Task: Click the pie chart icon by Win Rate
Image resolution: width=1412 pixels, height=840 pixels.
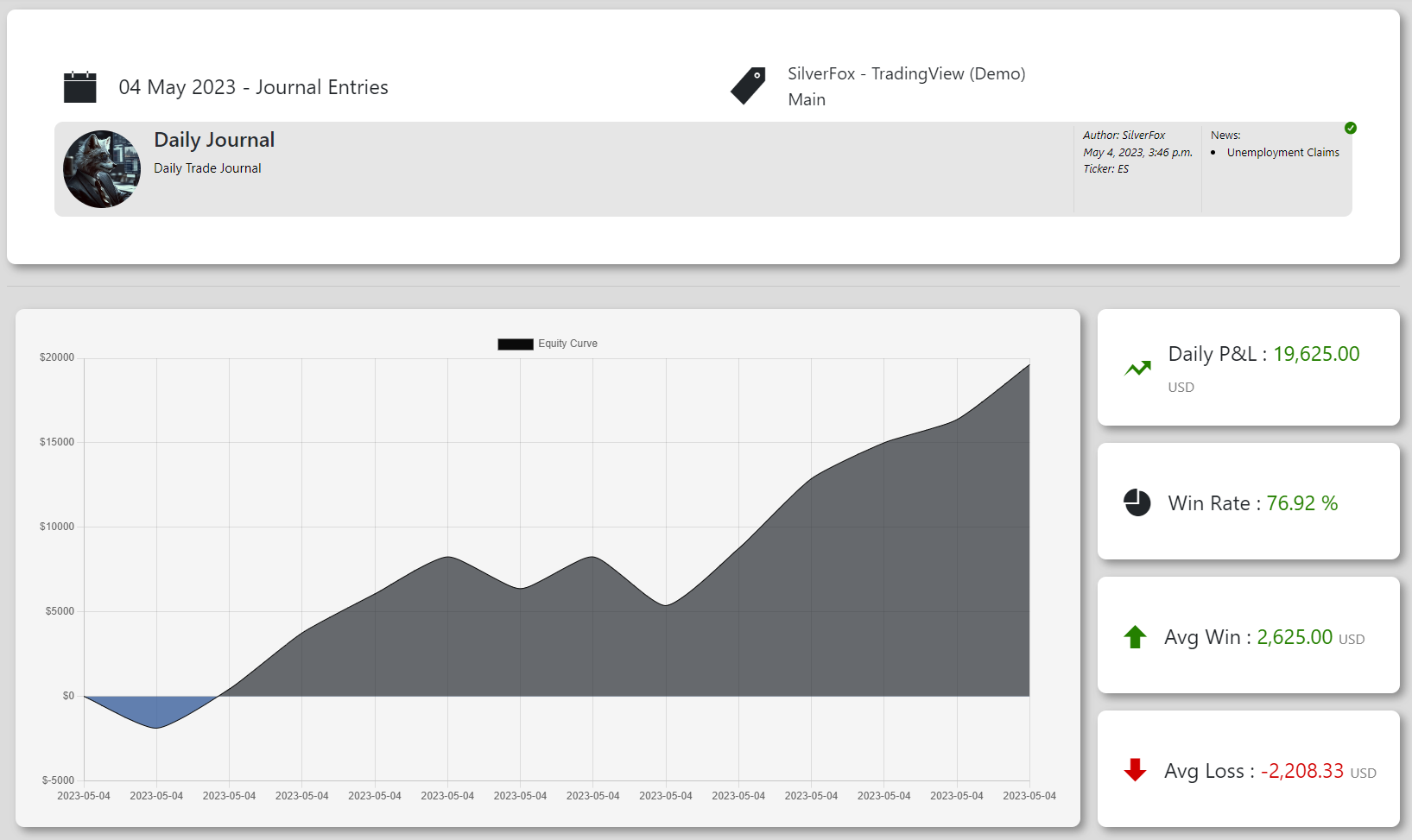Action: point(1137,502)
